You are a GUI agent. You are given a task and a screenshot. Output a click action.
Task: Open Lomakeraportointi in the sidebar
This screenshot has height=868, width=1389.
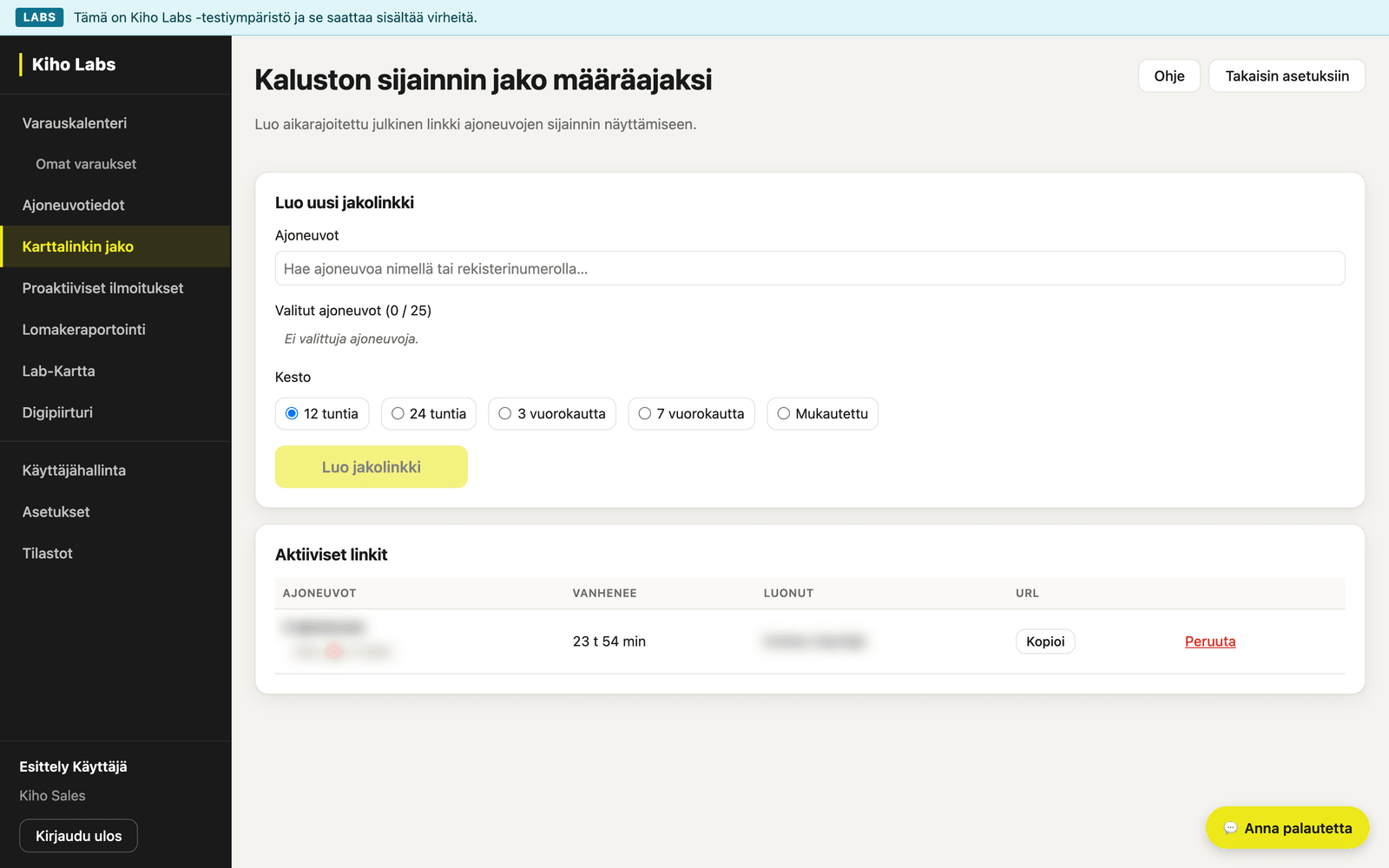click(x=115, y=330)
